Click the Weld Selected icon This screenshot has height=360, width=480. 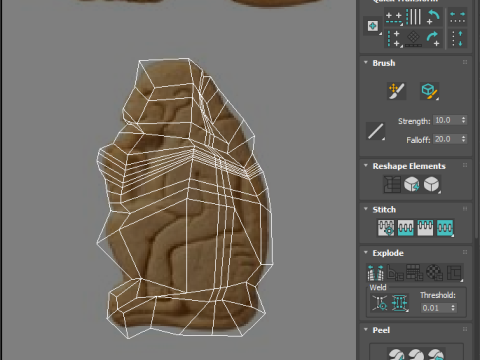(x=399, y=303)
